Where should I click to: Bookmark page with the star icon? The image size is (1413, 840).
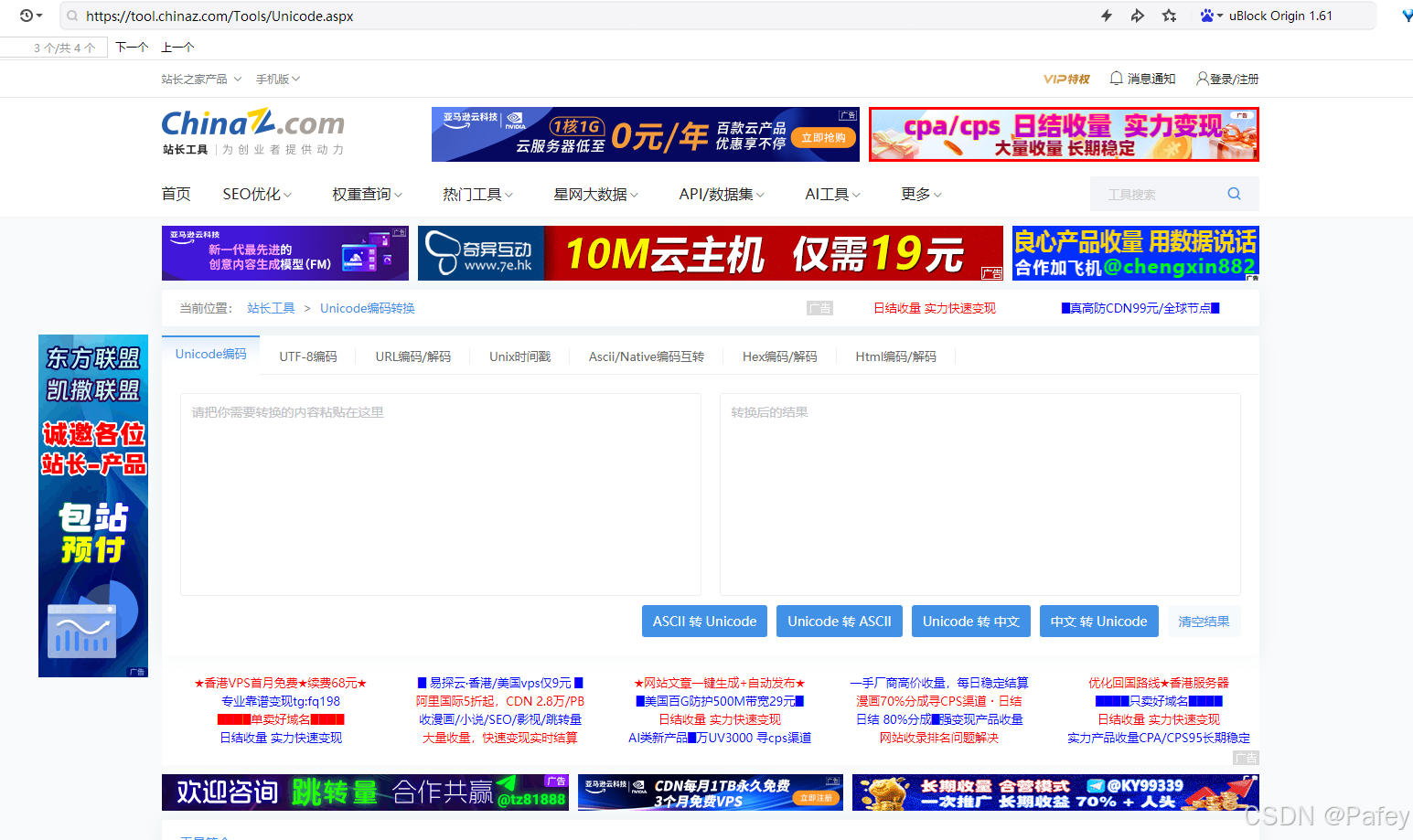1169,16
